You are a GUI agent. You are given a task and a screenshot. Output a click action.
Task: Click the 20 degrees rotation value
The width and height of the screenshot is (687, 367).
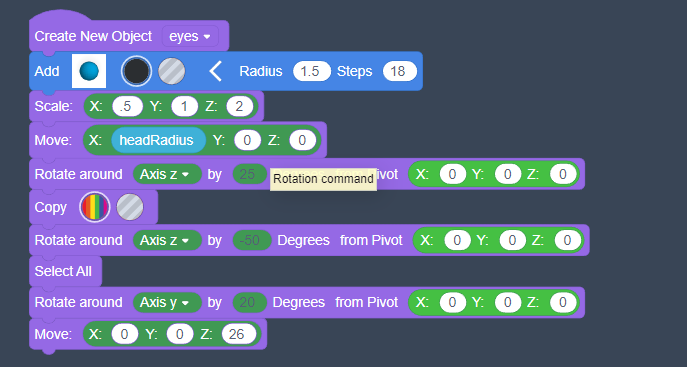[x=249, y=302]
